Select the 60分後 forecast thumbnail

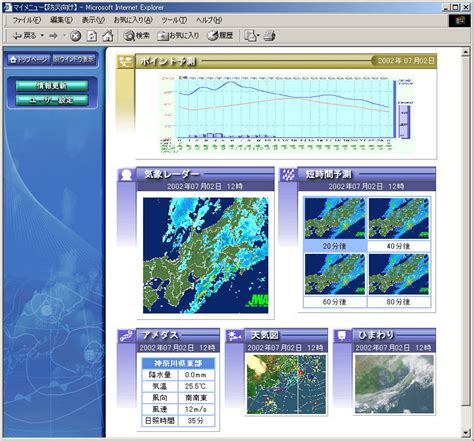point(335,274)
